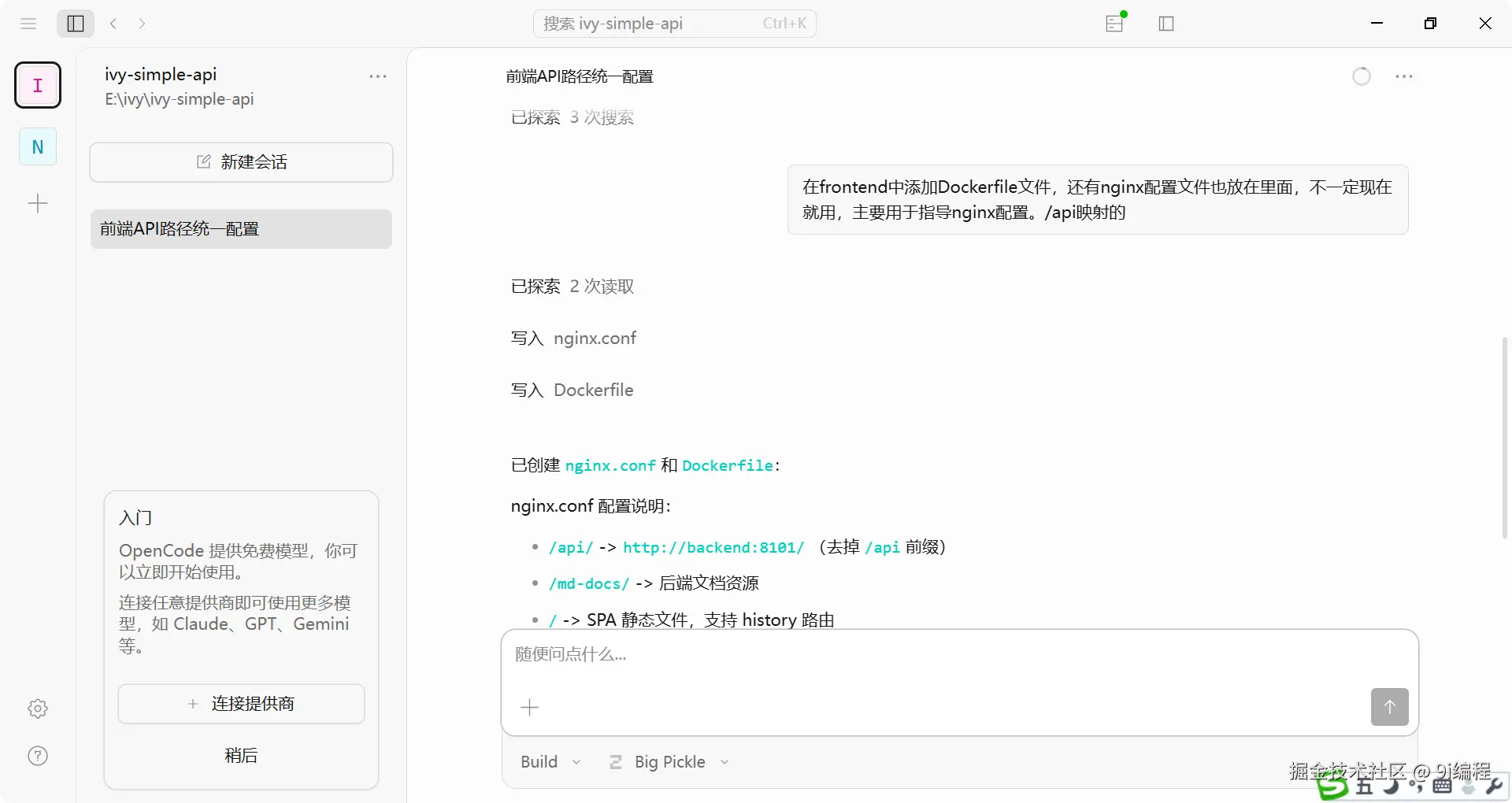
Task: Toggle the left sidebar panel icon
Action: tap(76, 24)
